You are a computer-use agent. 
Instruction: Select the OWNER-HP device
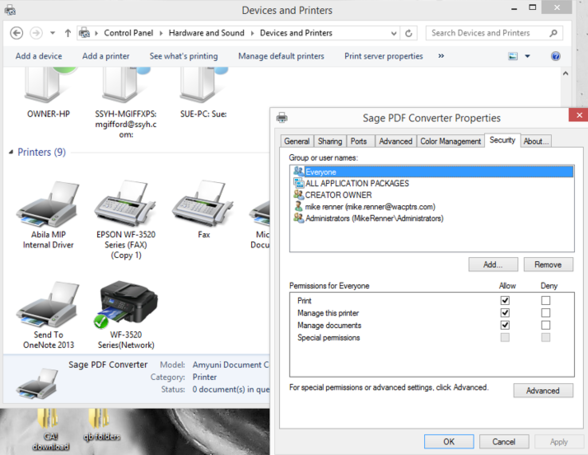point(48,93)
